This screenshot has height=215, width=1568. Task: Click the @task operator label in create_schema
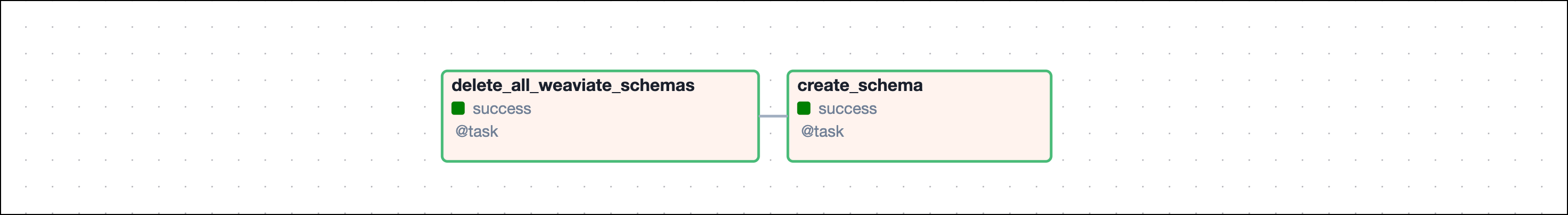[x=822, y=131]
